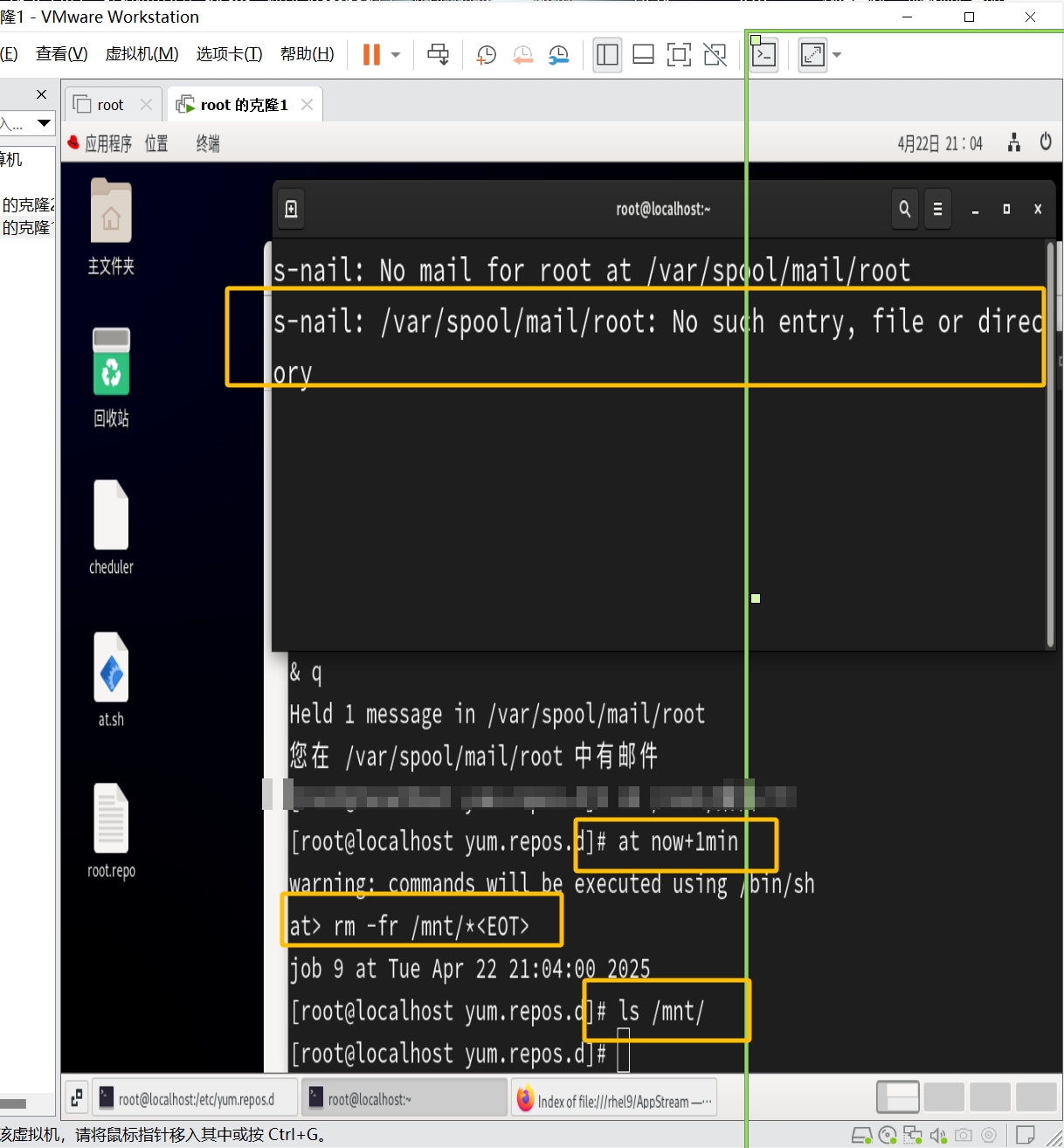Pause the virtual machine with the orange pause icon
This screenshot has height=1148, width=1064.
pos(371,54)
